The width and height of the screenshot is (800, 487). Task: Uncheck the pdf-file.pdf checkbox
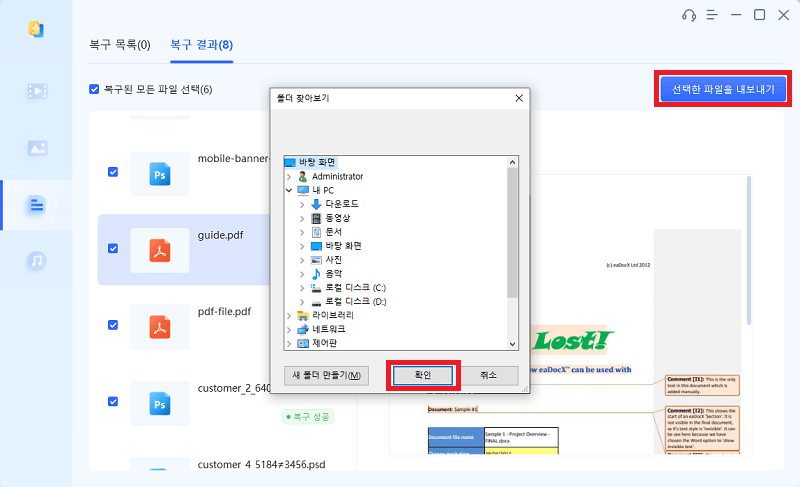113,325
